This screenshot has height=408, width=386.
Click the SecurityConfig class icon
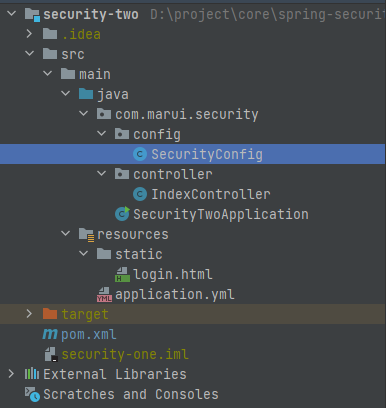(140, 154)
